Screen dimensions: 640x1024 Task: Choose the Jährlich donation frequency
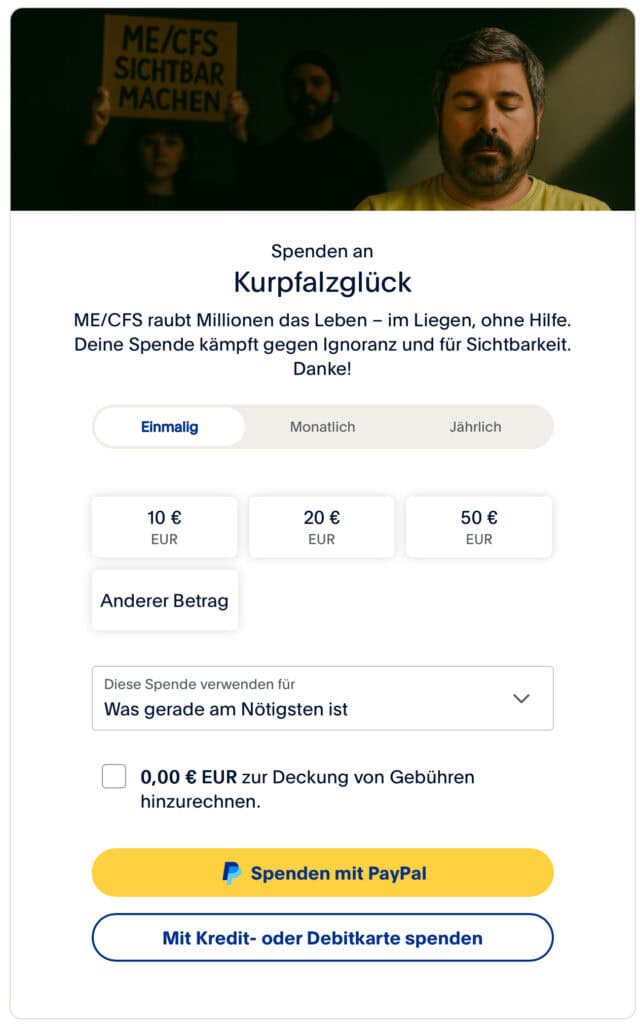point(475,427)
